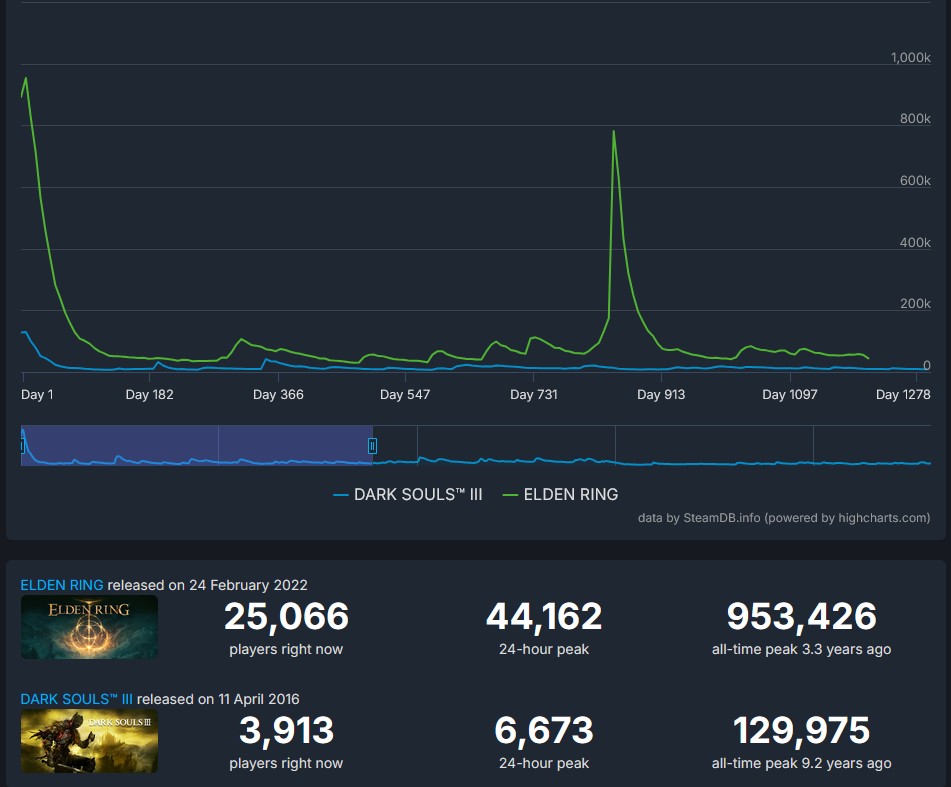Click the Day 1278 axis label
The image size is (951, 787).
902,395
